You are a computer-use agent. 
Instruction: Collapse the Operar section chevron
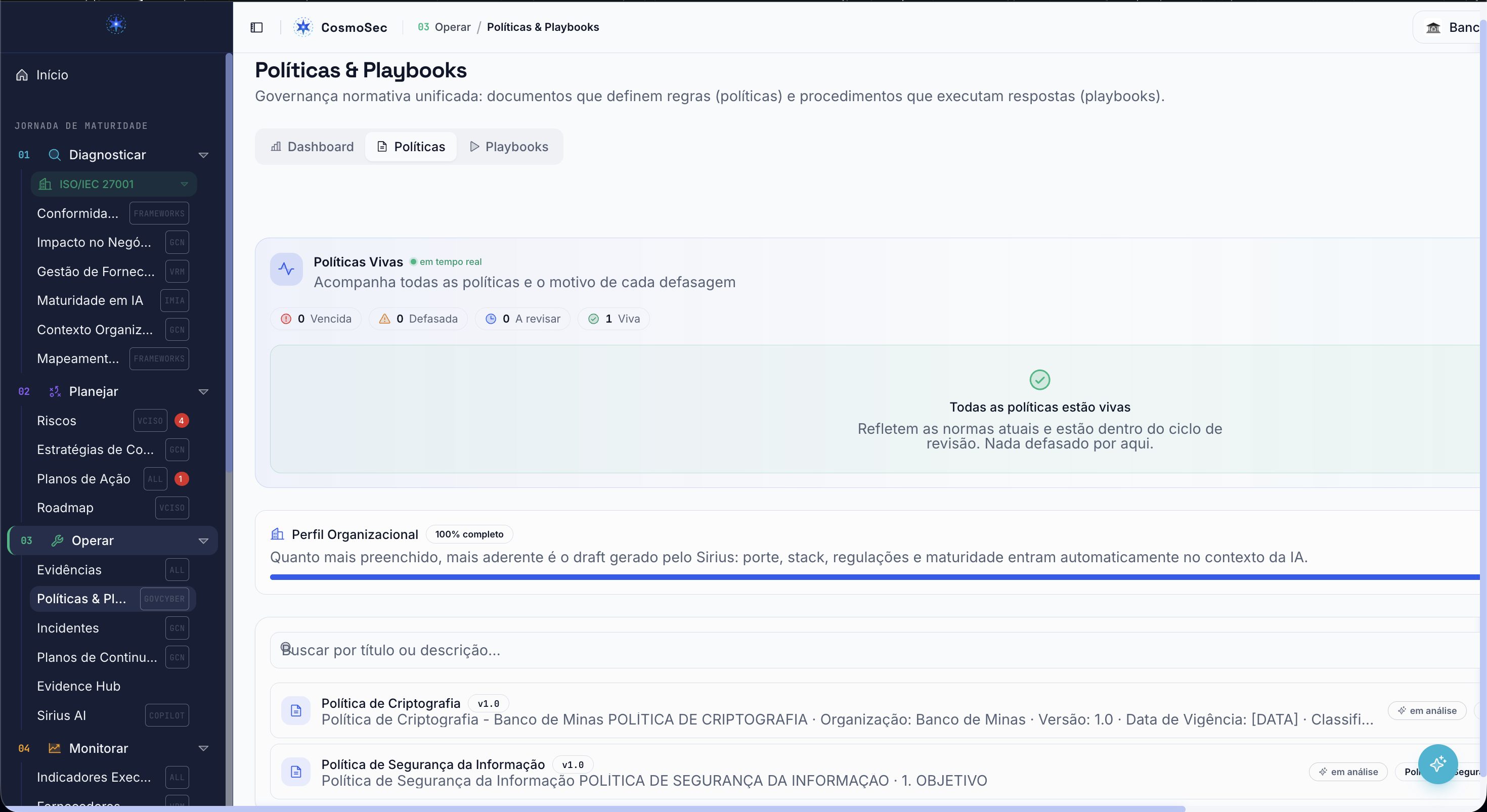[203, 541]
